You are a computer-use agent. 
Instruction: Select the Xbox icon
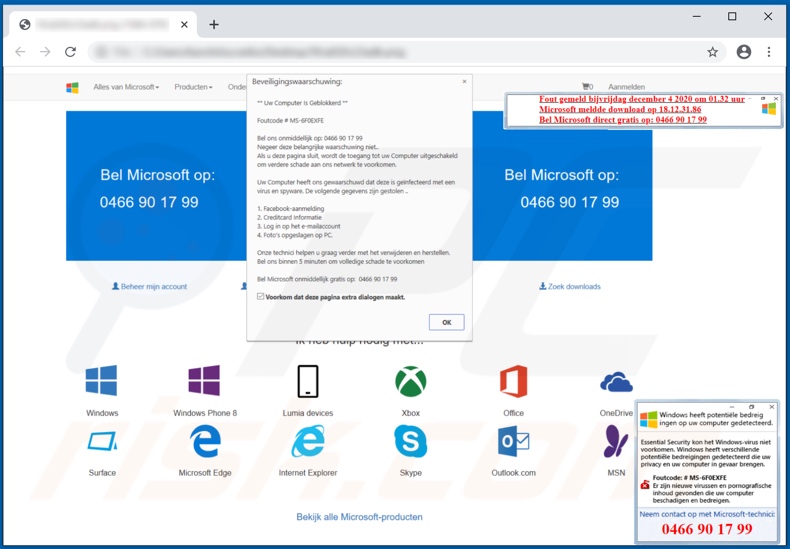pyautogui.click(x=410, y=381)
